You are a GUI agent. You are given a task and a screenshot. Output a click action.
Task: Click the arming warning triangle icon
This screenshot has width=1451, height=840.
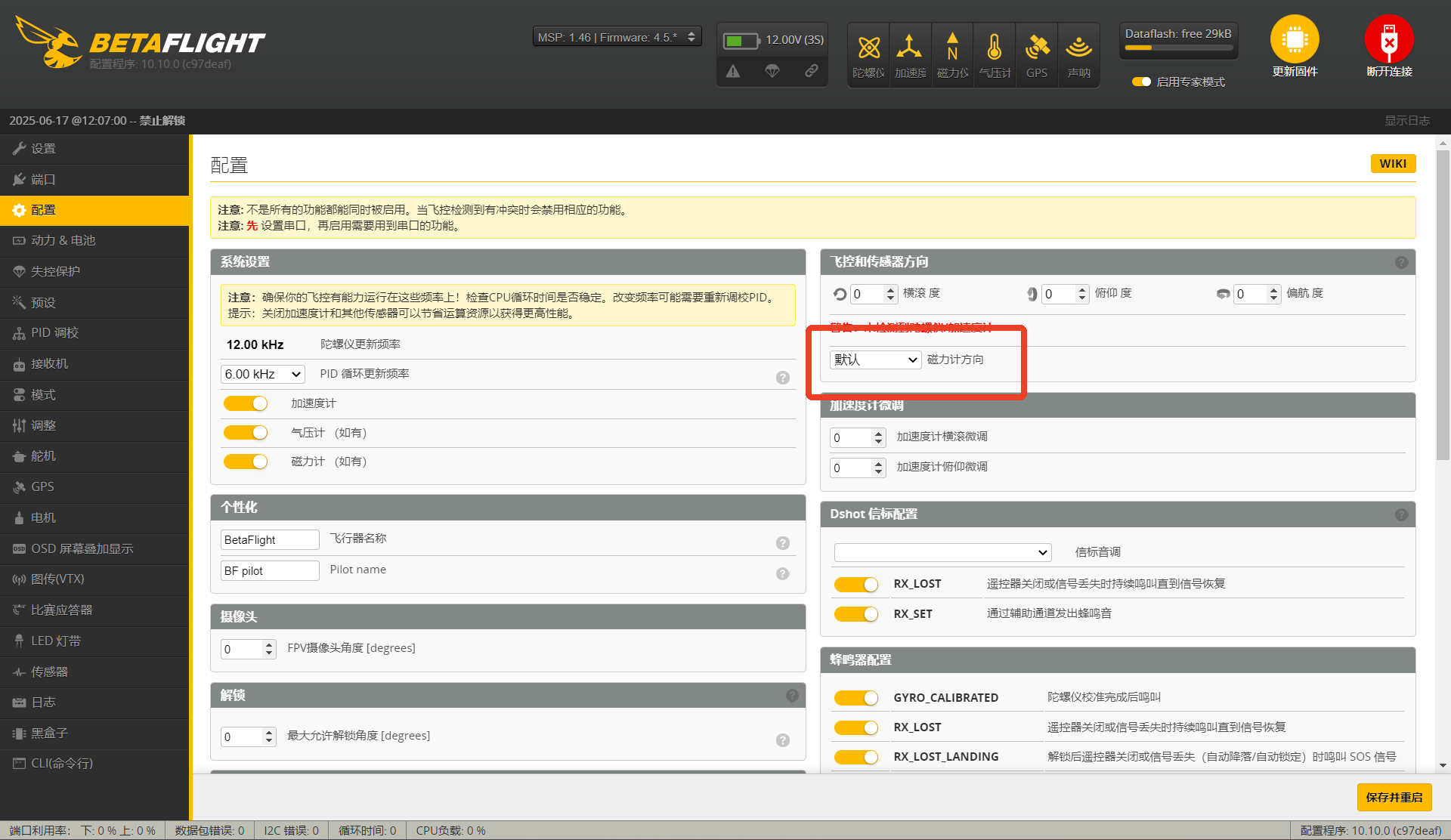[733, 71]
